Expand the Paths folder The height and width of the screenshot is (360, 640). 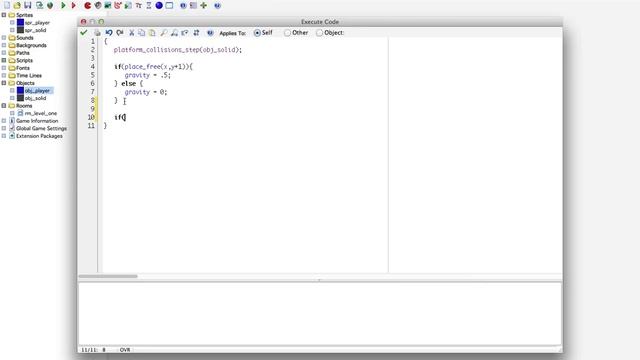(x=4, y=53)
